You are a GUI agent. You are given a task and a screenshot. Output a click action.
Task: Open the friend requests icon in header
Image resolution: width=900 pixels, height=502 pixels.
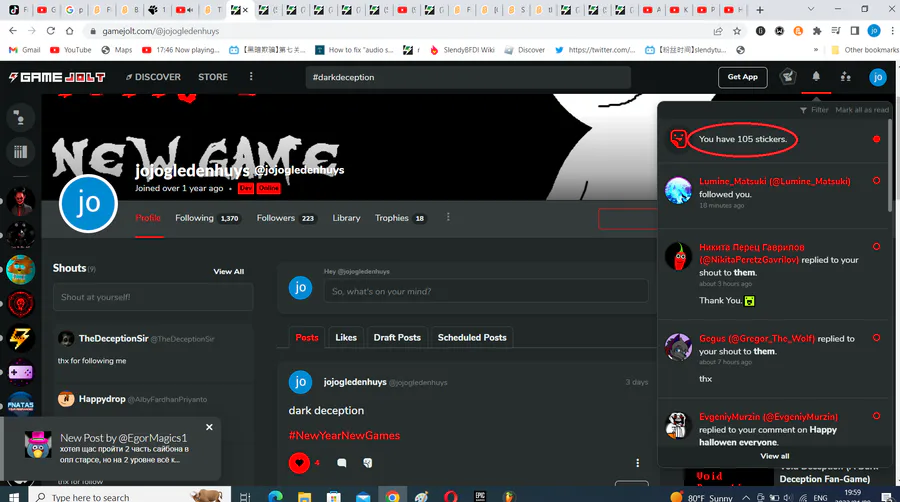pyautogui.click(x=845, y=76)
